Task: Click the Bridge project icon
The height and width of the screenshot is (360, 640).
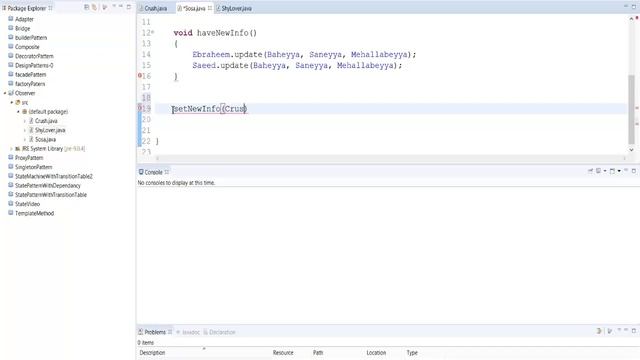Action: click(x=11, y=28)
